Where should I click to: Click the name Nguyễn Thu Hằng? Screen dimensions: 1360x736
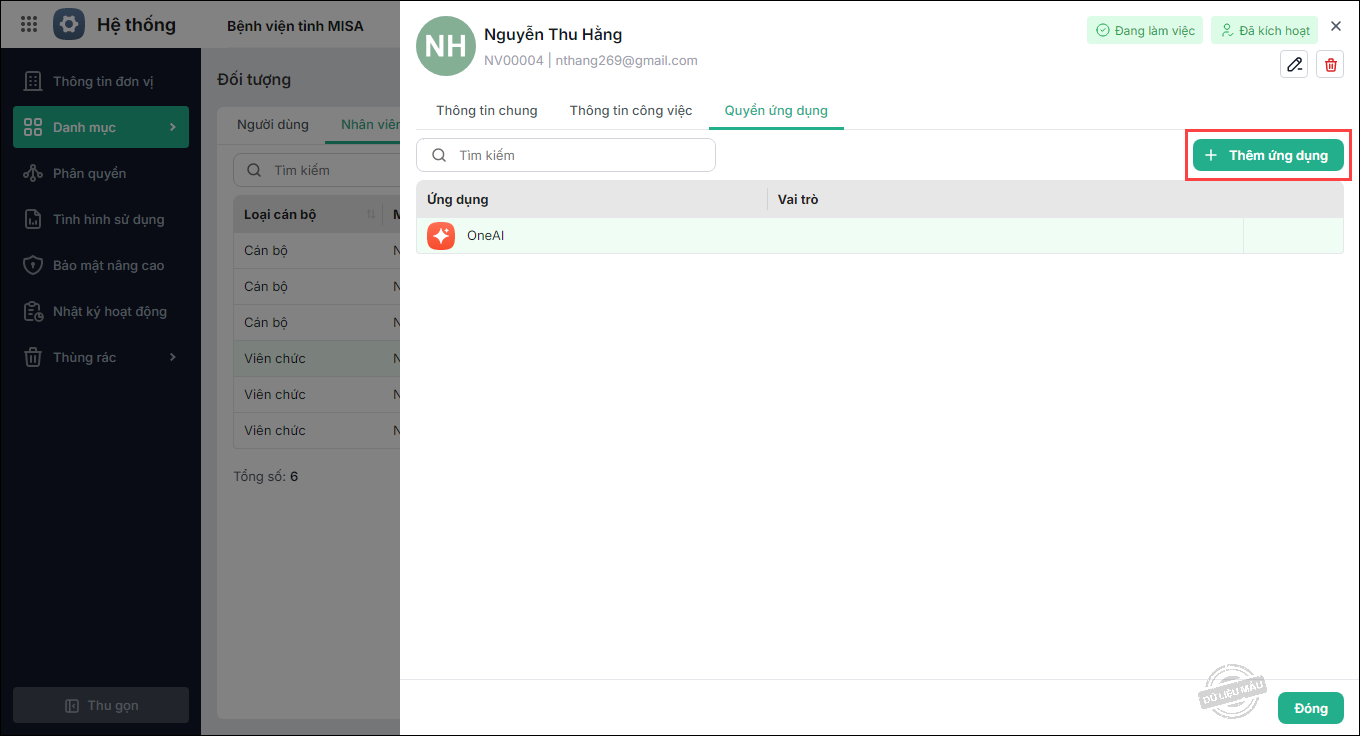(553, 34)
